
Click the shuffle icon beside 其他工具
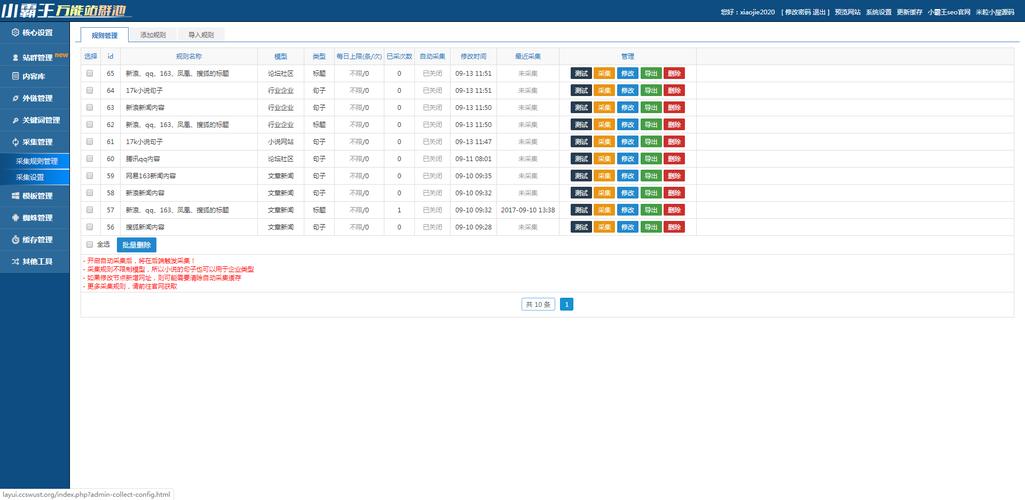click(16, 261)
